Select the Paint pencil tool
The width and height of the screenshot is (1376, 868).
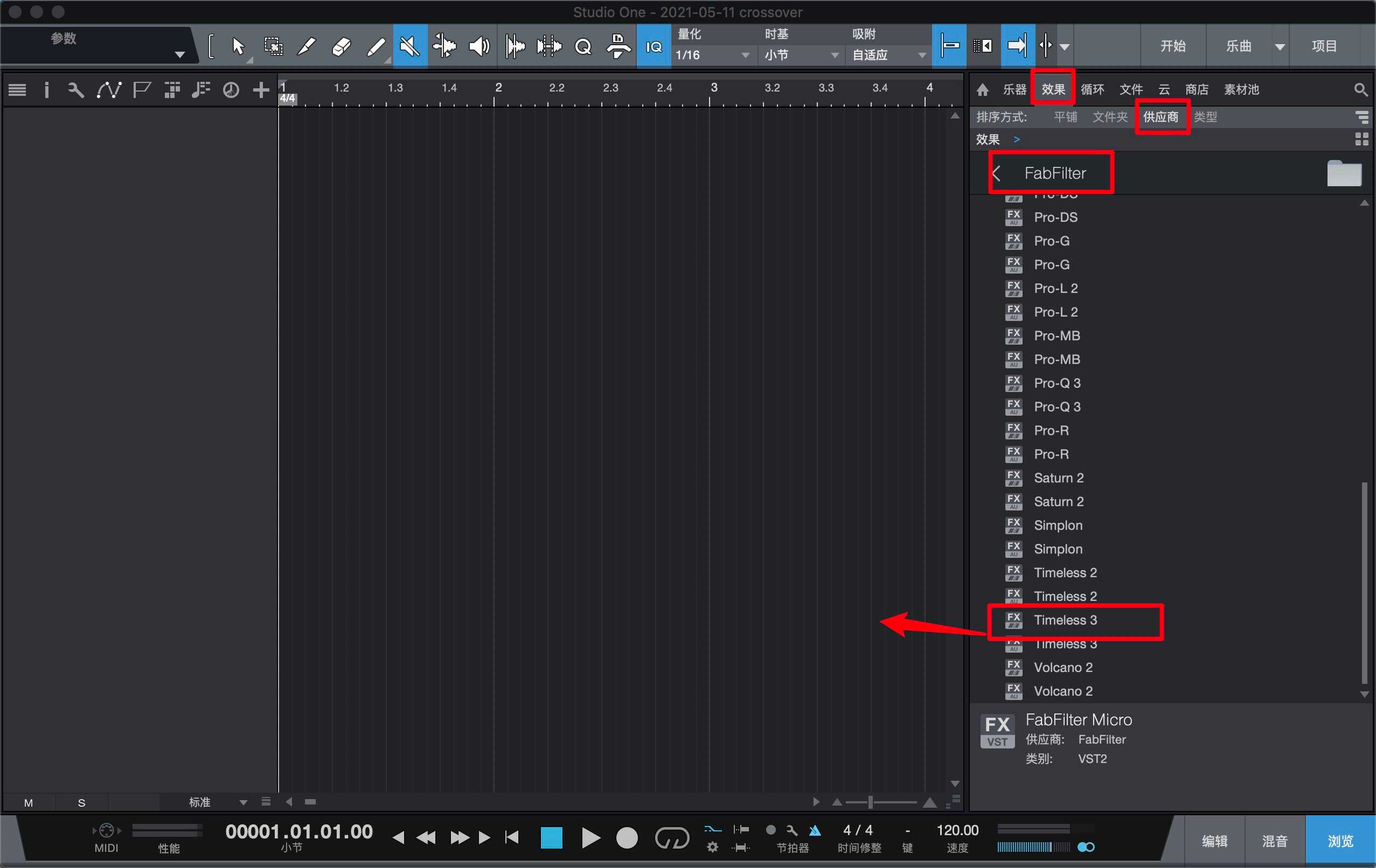[x=376, y=46]
